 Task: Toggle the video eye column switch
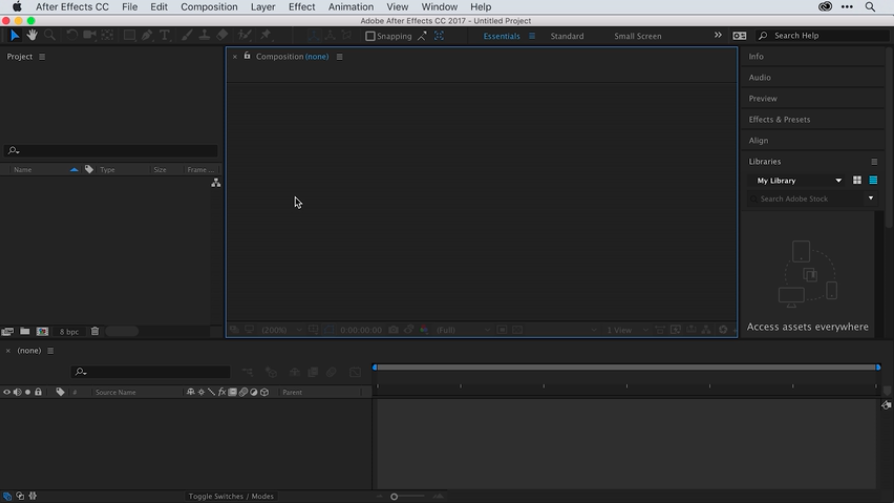tap(7, 392)
